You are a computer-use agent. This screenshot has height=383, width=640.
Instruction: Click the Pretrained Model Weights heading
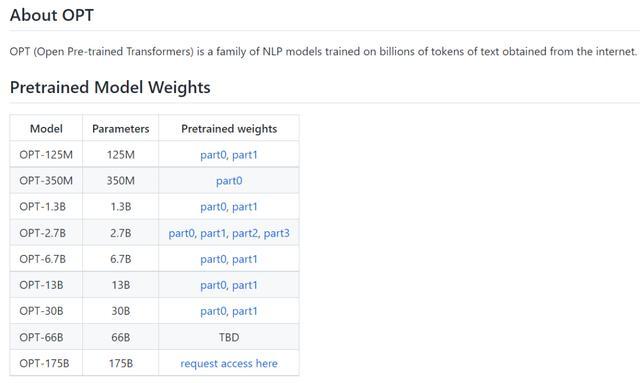click(x=110, y=87)
